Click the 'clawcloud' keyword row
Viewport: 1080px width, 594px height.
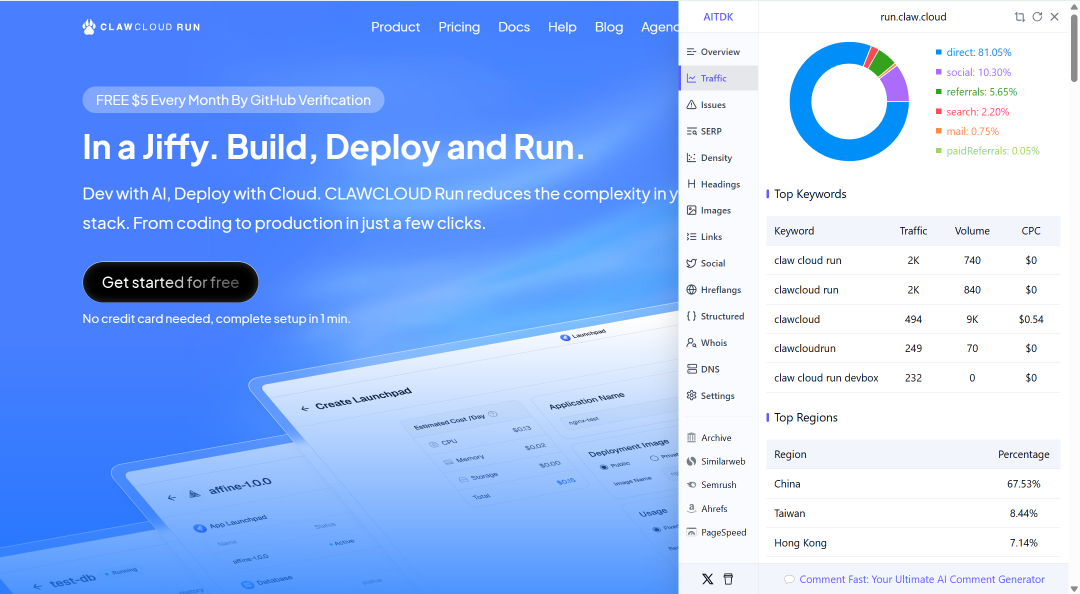coord(913,319)
